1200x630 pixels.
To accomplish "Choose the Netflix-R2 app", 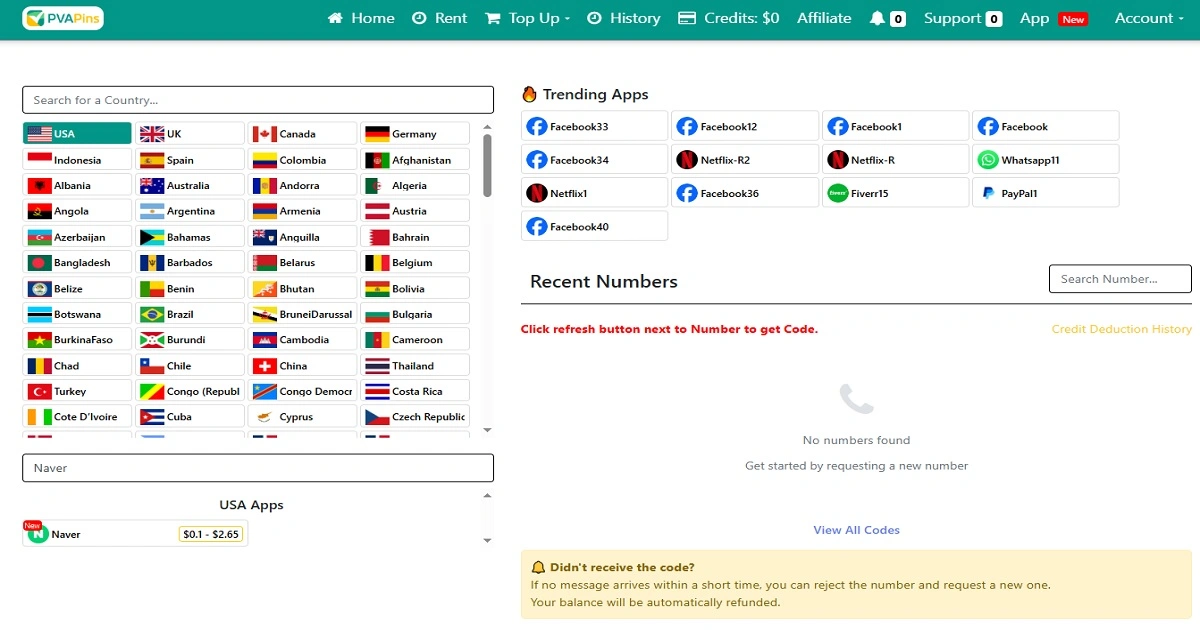I will click(745, 159).
